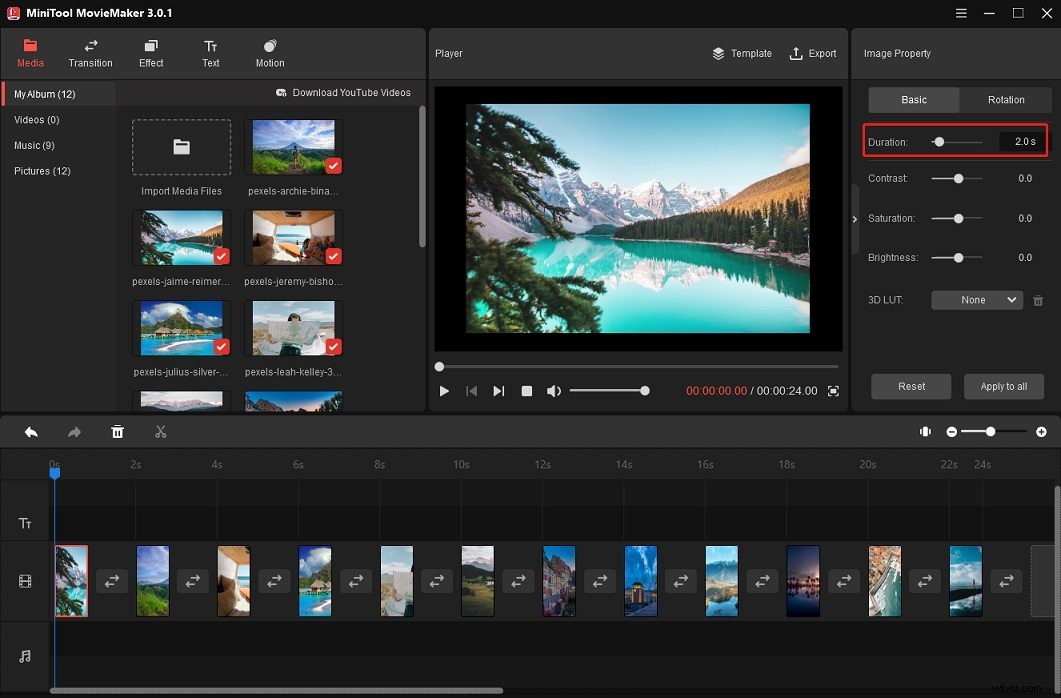Open the Effect panel

pos(150,47)
